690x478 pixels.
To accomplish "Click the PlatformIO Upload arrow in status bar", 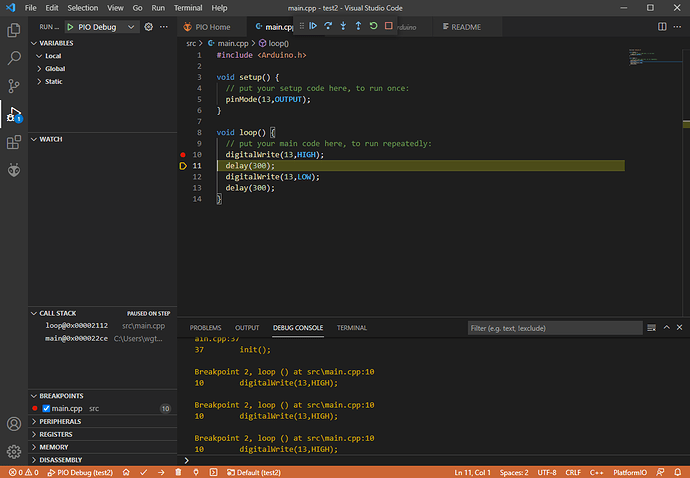I will click(x=162, y=472).
